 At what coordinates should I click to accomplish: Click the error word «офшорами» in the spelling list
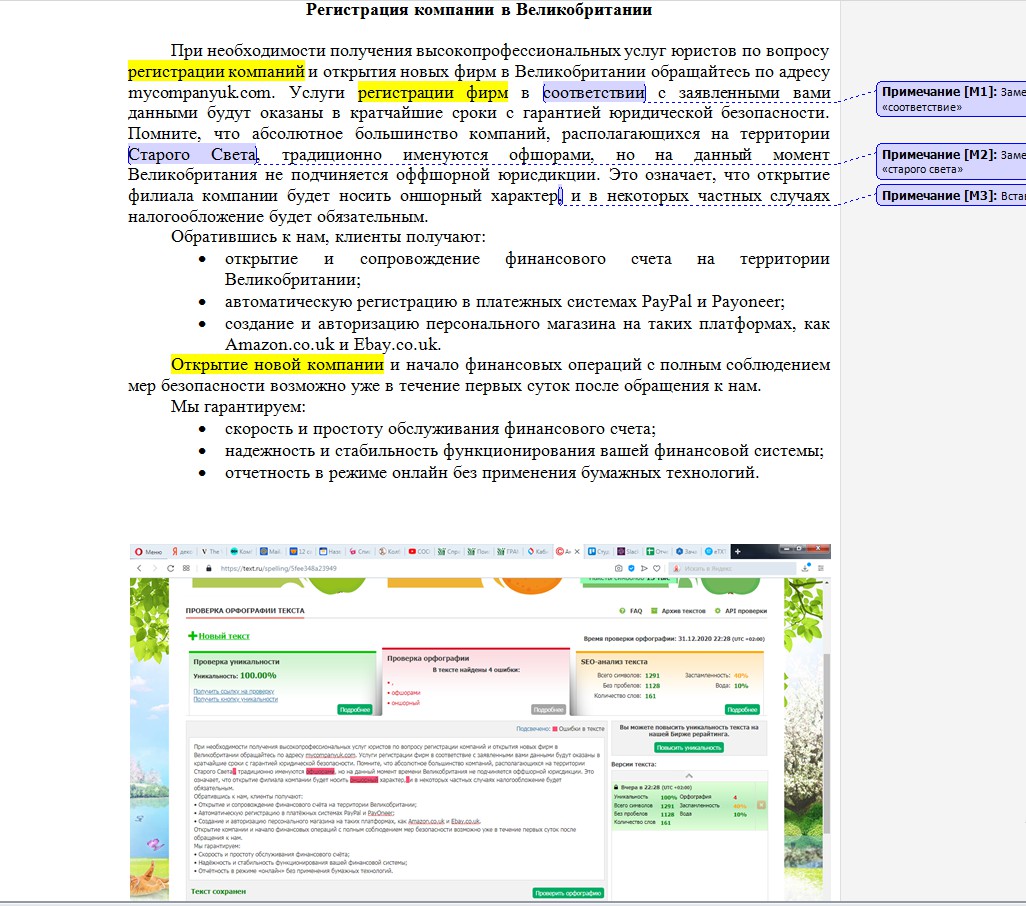click(x=406, y=693)
